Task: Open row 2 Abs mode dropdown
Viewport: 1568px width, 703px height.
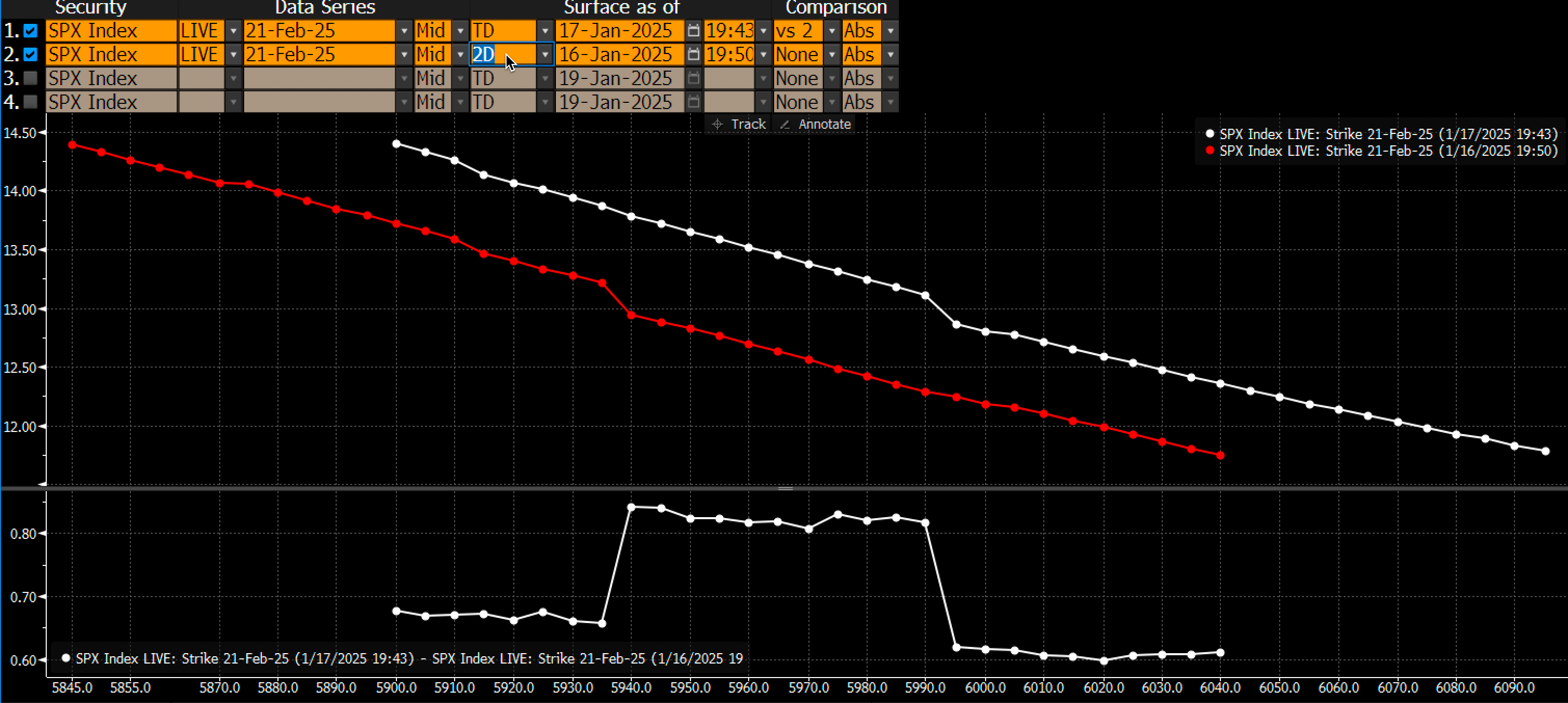Action: pos(891,55)
